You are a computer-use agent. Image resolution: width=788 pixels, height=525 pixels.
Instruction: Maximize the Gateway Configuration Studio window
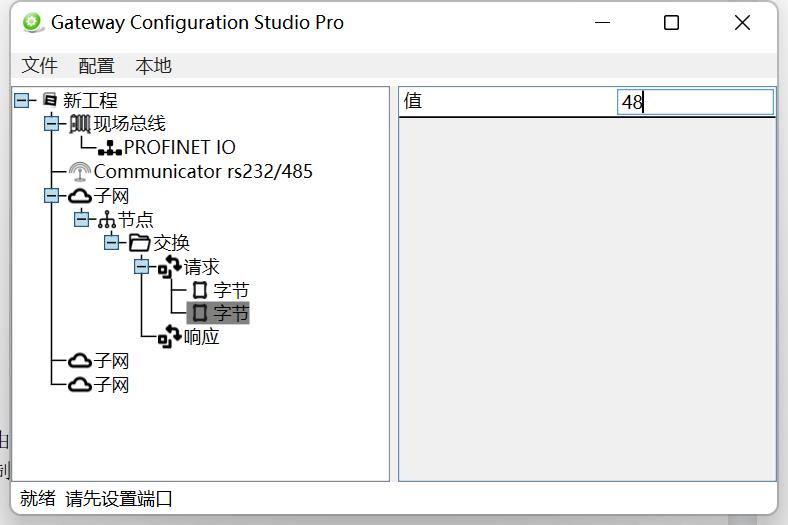point(671,23)
